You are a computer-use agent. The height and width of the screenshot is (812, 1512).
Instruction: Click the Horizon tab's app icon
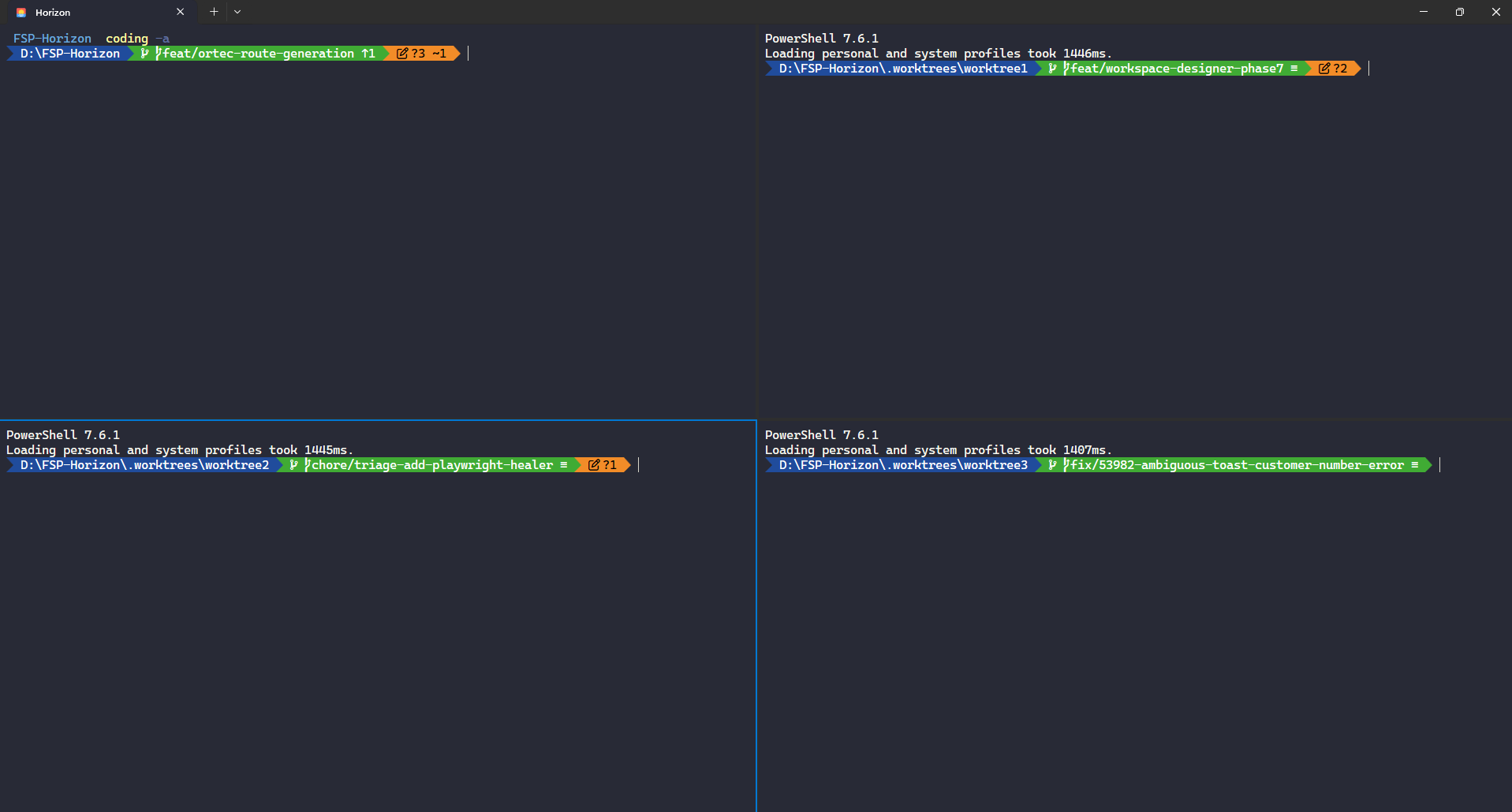coord(21,13)
